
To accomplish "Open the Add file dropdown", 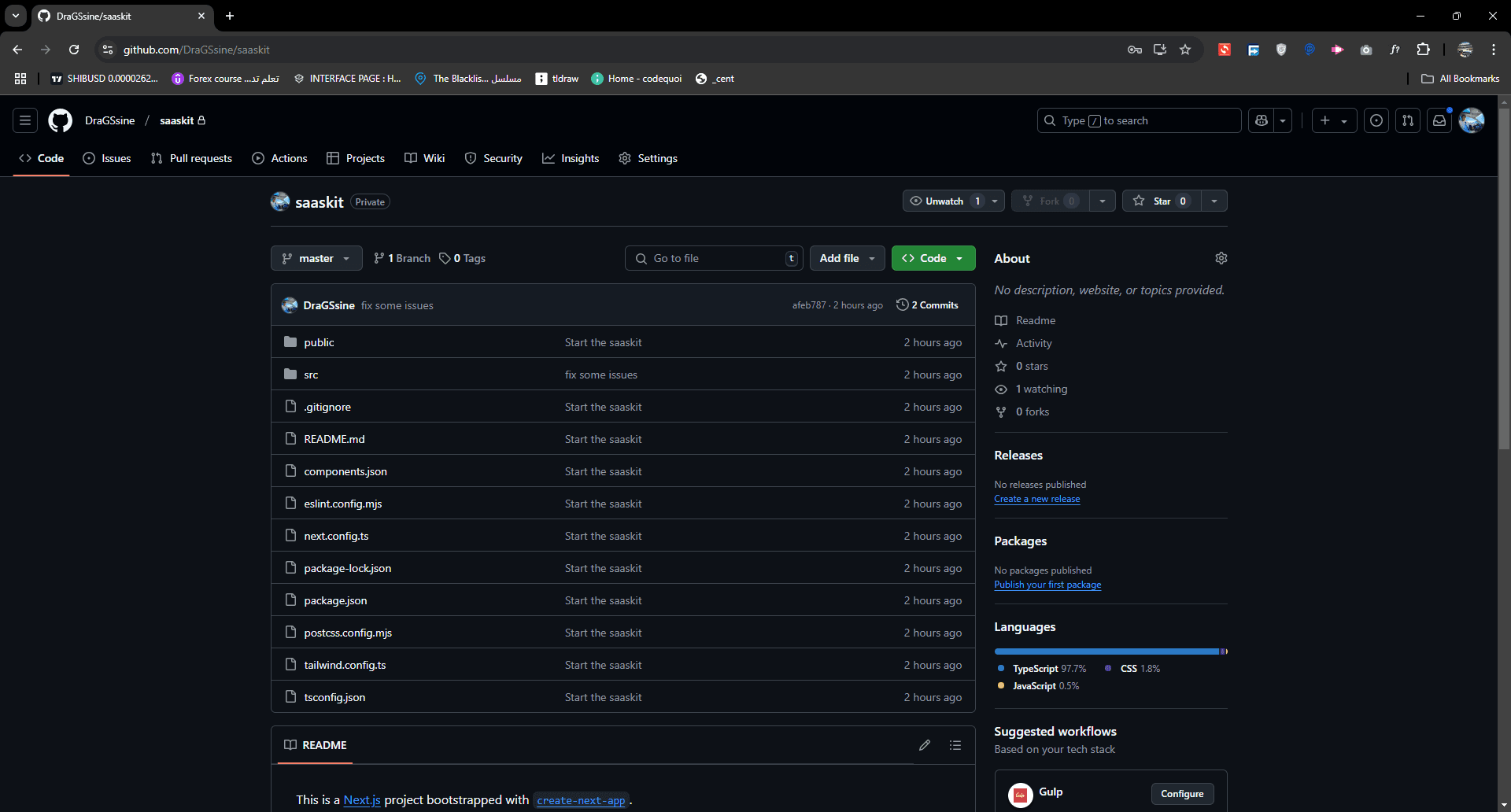I will coord(848,258).
